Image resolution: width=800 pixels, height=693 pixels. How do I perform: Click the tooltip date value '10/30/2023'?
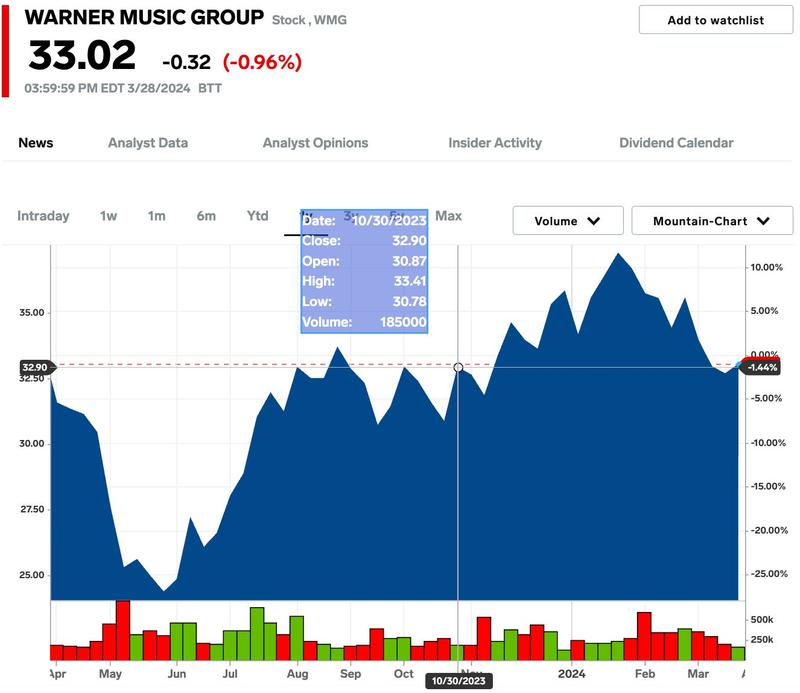pyautogui.click(x=389, y=220)
